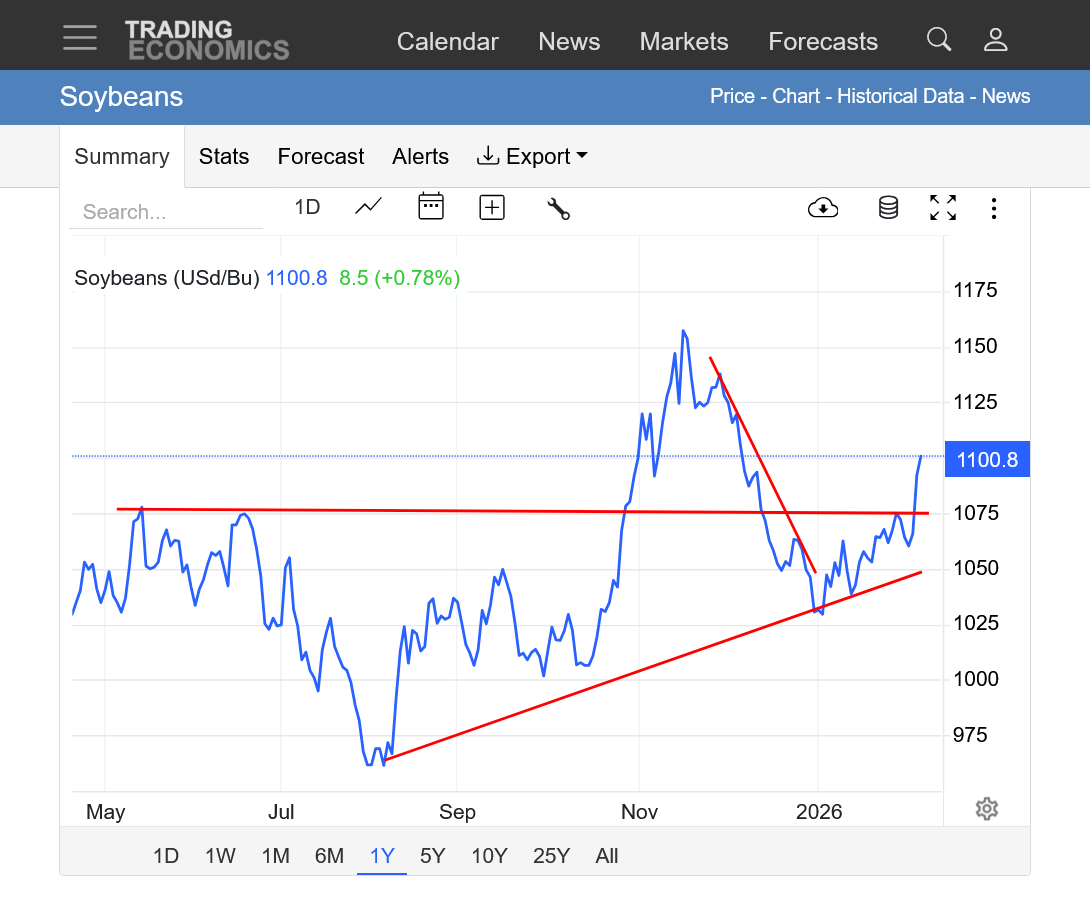1091x901 pixels.
Task: Select the 5Y time range
Action: tap(432, 856)
